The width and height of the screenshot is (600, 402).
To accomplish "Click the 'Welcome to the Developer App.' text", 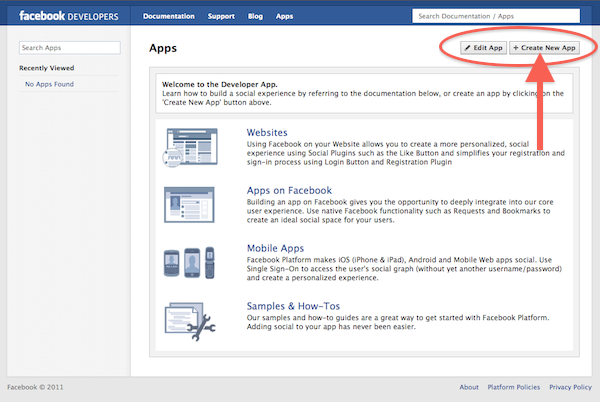I will tap(220, 84).
